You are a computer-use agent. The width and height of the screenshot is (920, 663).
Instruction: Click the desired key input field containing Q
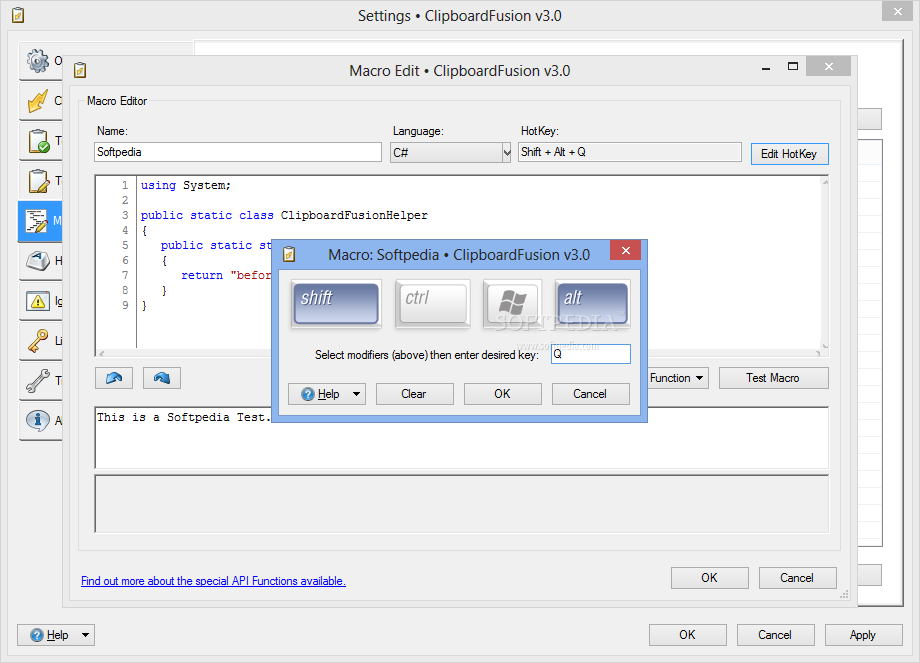tap(591, 354)
